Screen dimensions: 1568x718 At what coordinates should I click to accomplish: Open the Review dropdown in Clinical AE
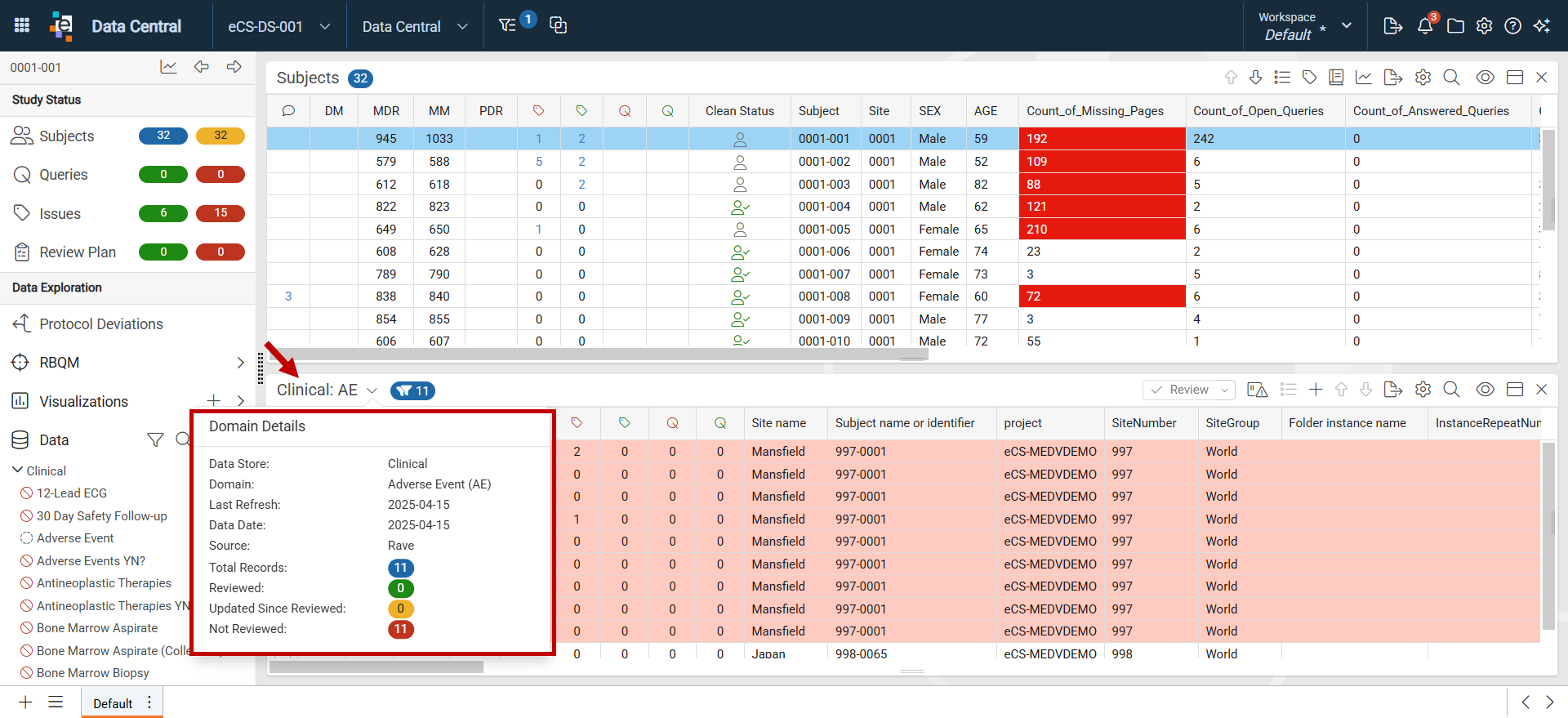coord(1189,390)
